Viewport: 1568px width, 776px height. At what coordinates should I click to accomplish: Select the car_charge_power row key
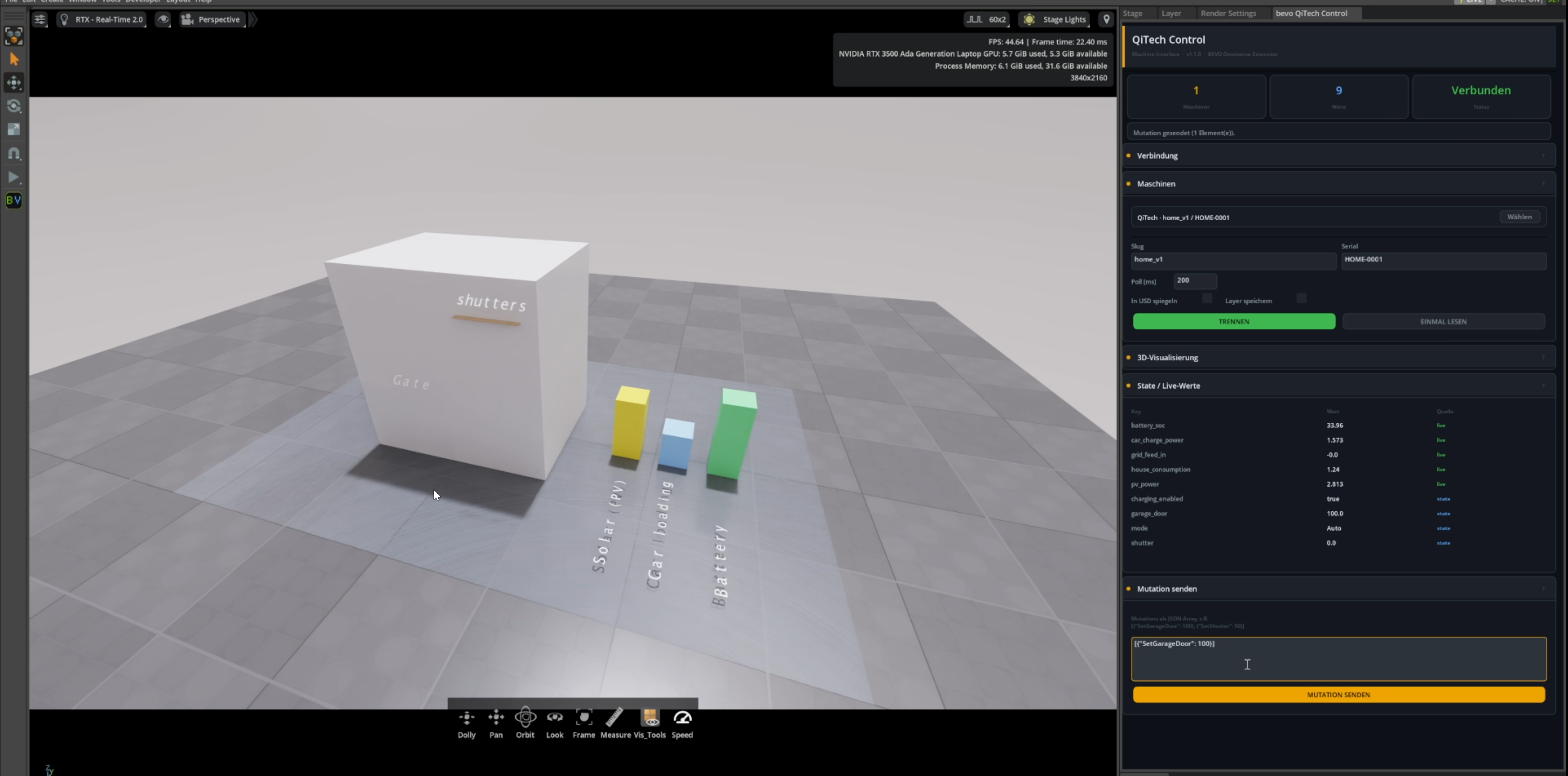[1157, 440]
